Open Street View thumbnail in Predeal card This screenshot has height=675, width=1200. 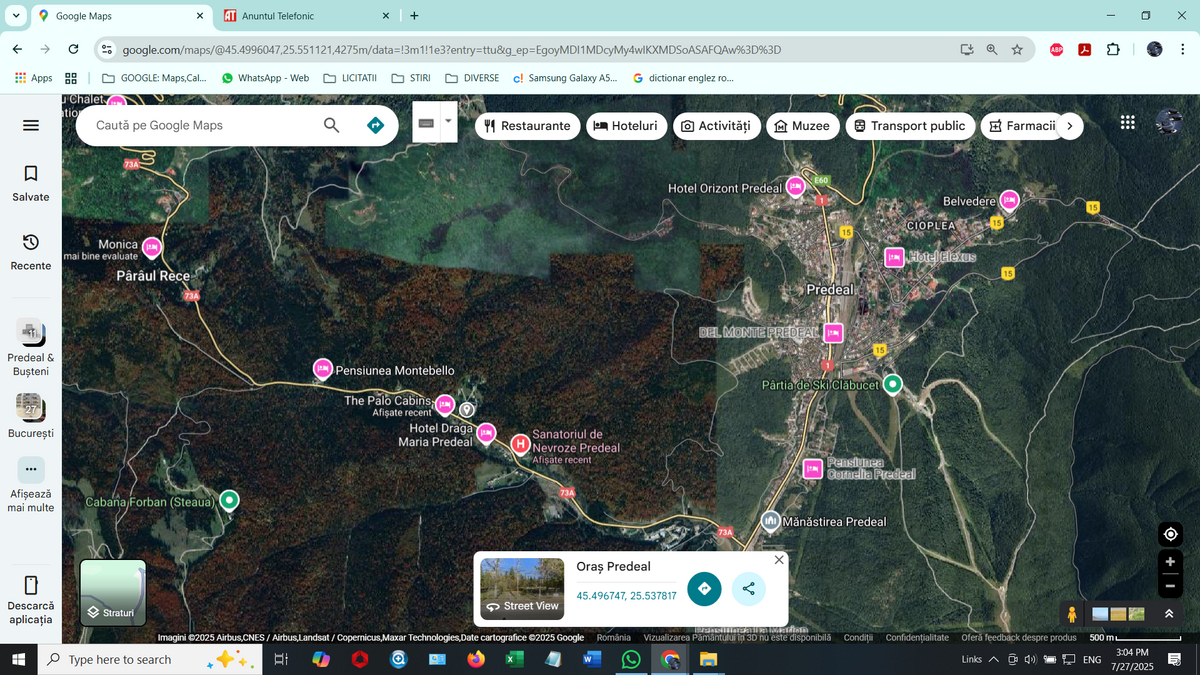522,589
